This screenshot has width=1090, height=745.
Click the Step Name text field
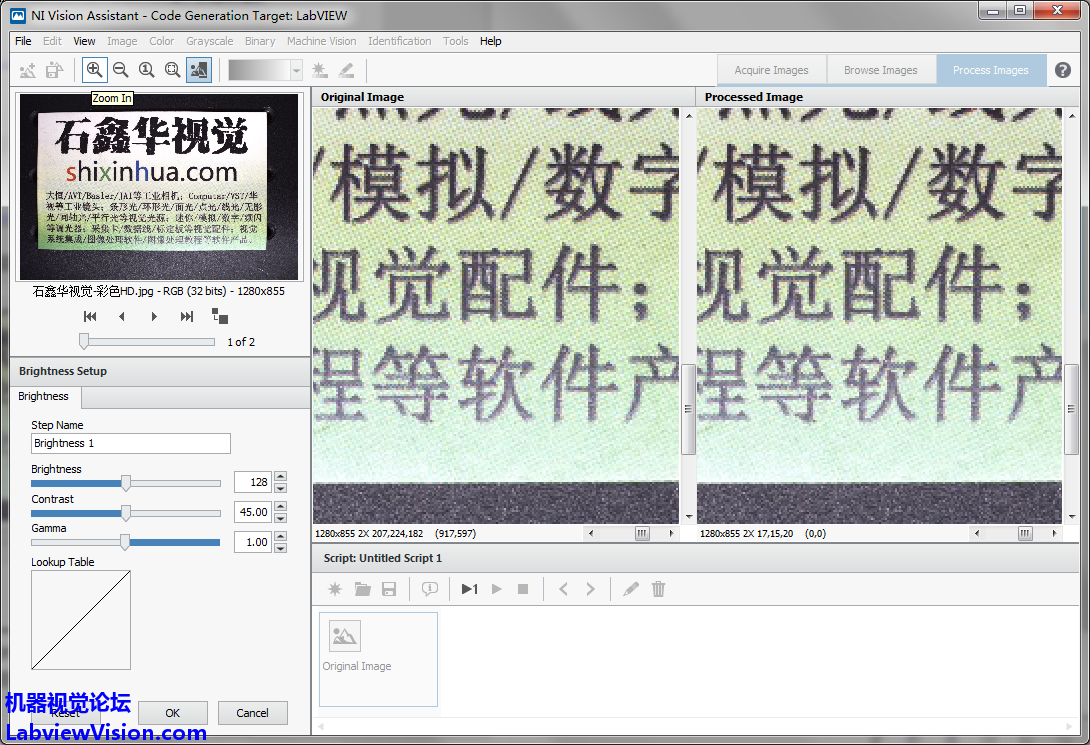[x=131, y=443]
